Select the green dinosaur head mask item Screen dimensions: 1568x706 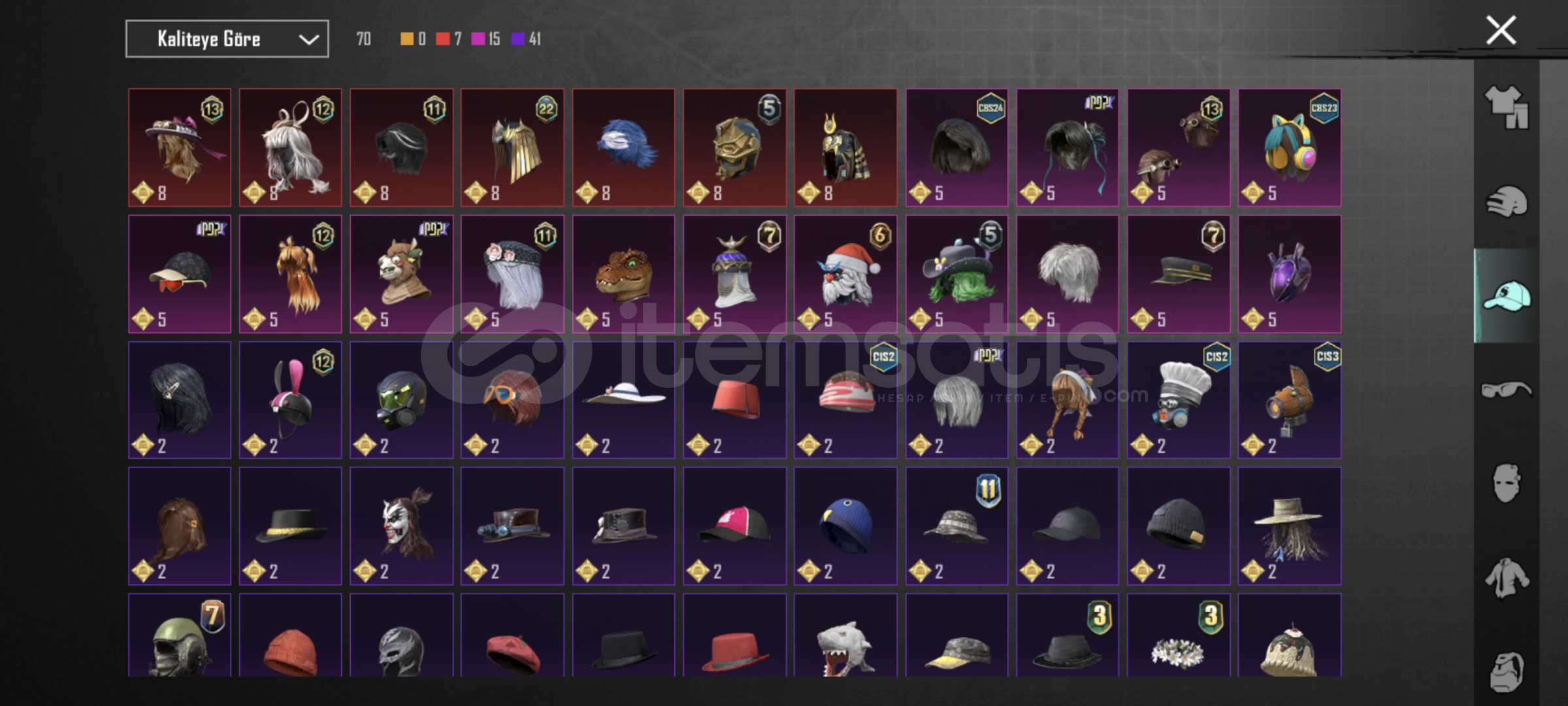[624, 274]
